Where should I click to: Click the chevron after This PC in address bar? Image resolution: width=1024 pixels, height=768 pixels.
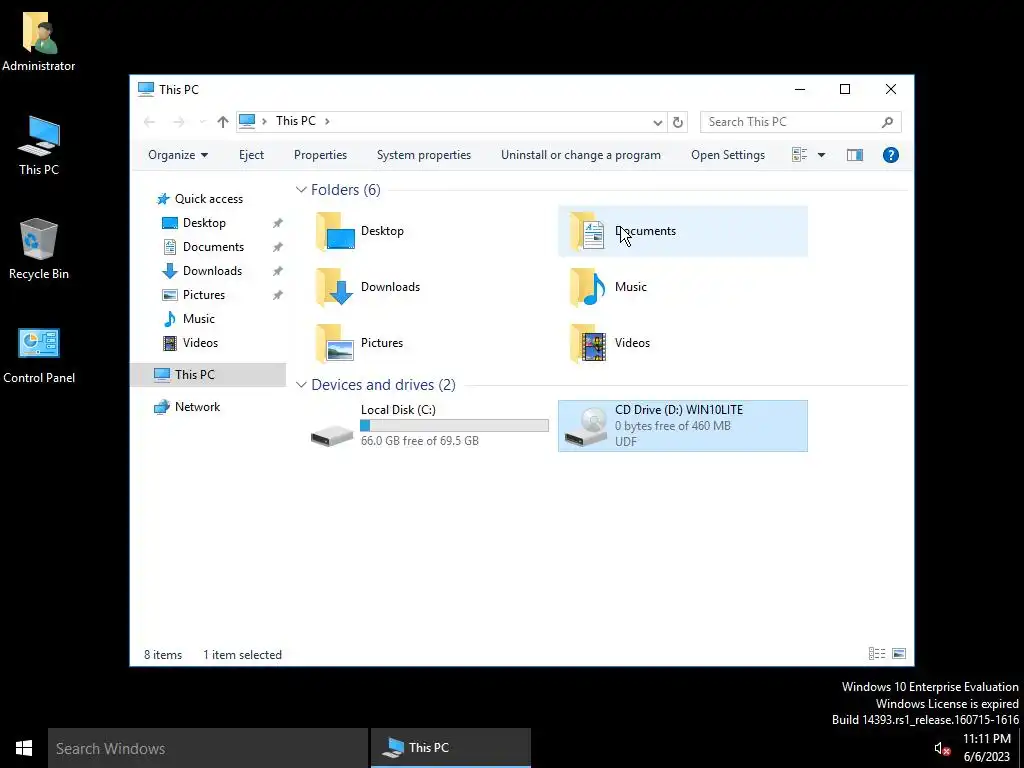tap(327, 121)
